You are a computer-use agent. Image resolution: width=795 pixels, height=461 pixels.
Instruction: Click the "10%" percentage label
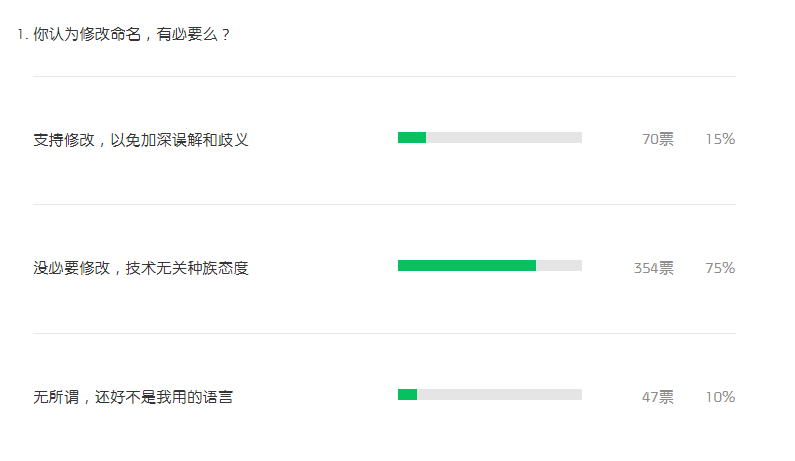(x=720, y=397)
